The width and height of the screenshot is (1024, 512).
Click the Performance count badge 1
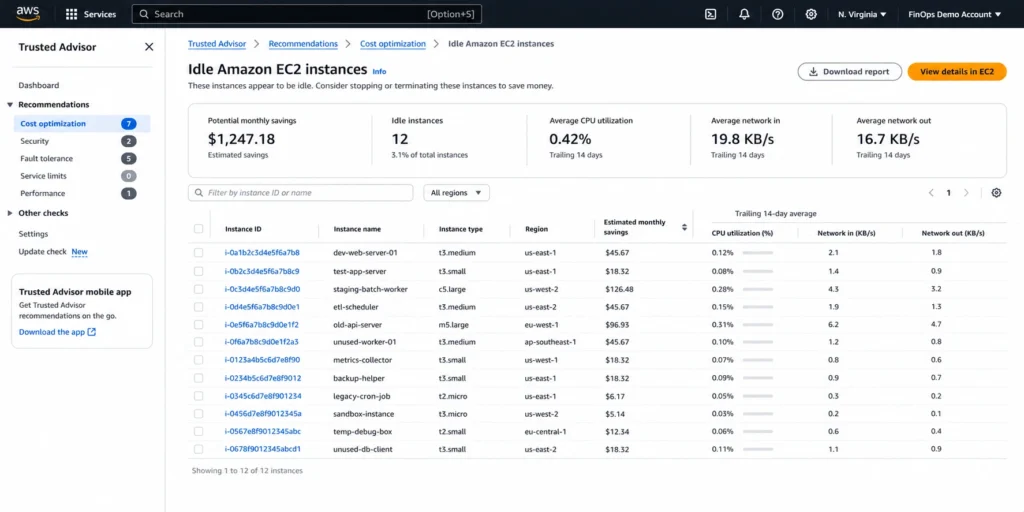click(129, 193)
